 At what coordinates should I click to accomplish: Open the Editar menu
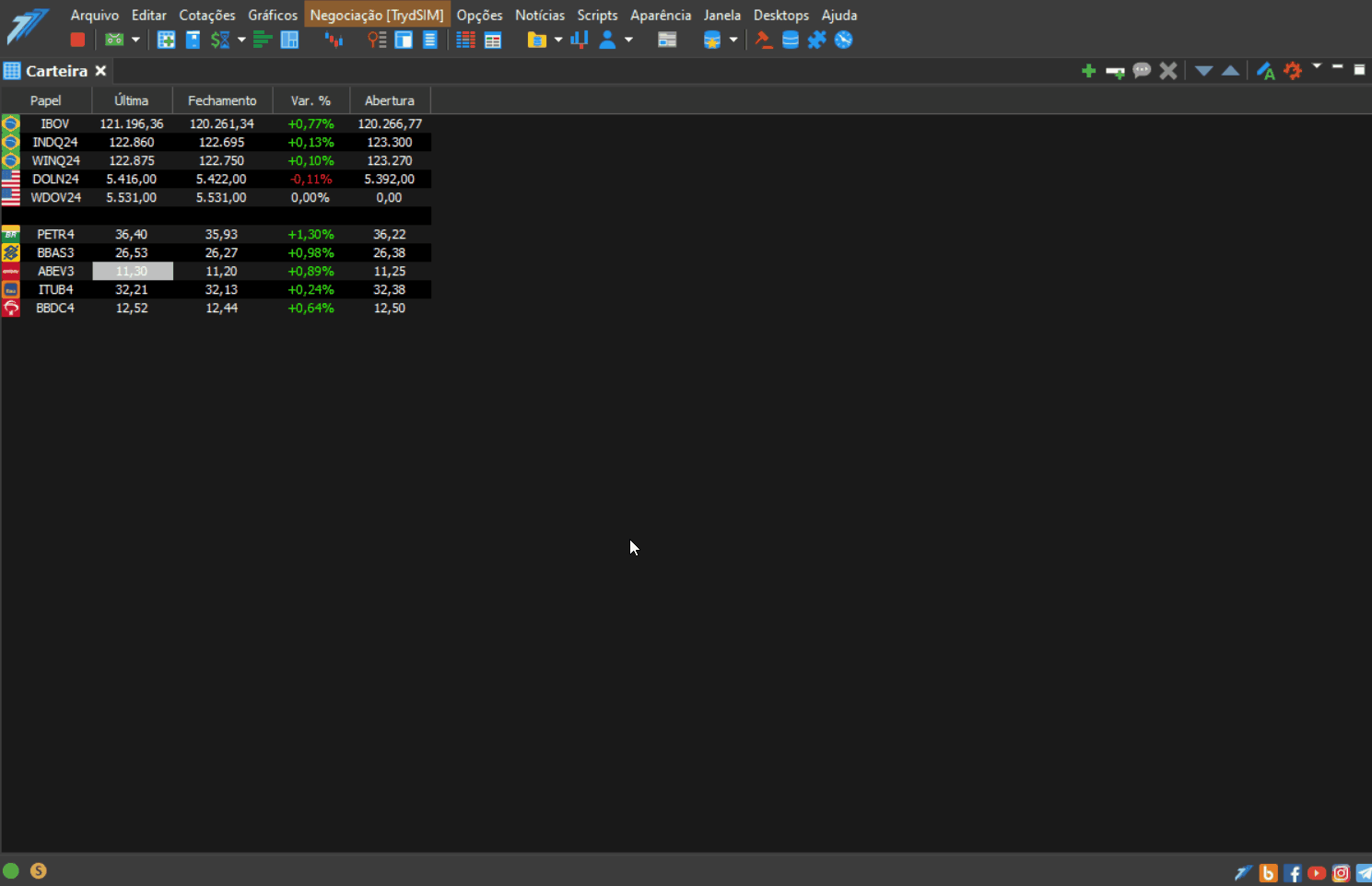click(149, 15)
